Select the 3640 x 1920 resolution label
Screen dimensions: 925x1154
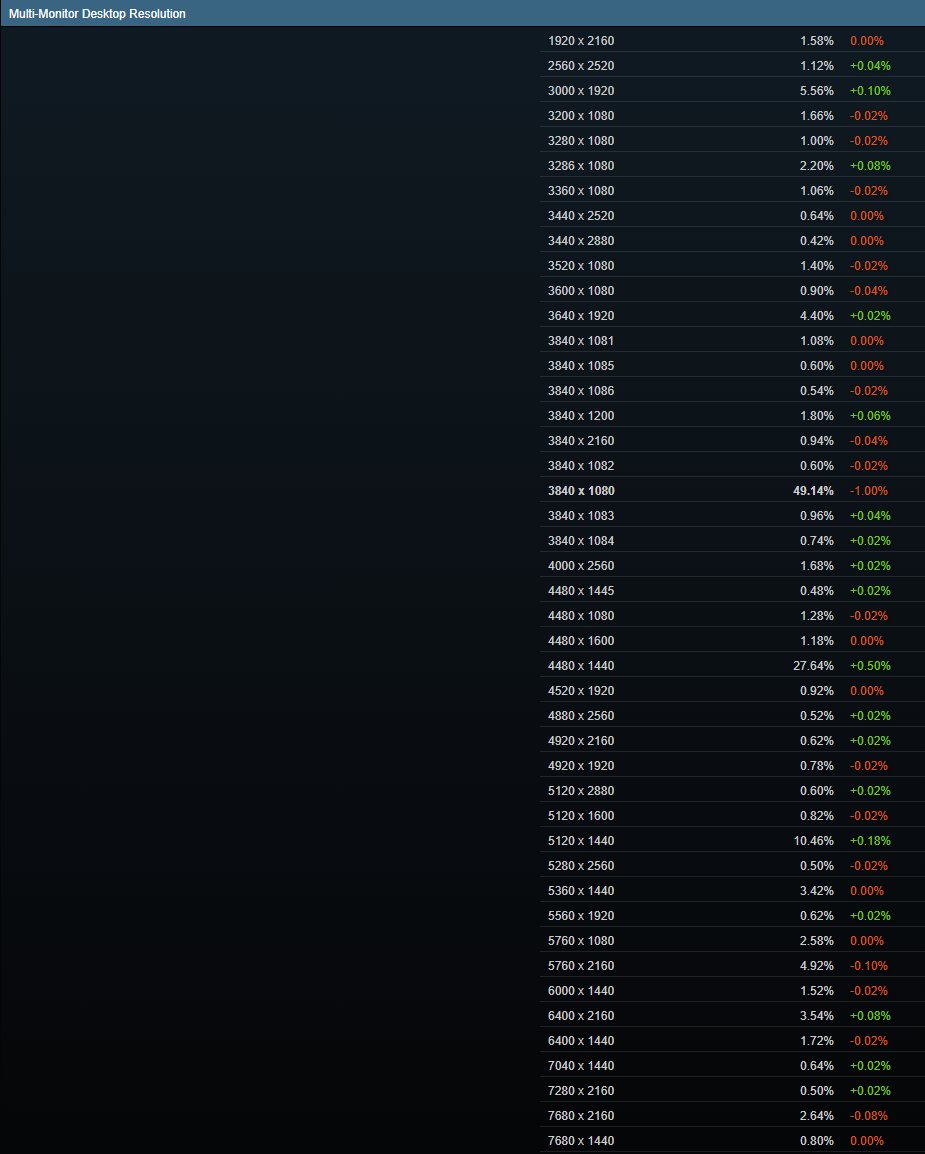pyautogui.click(x=581, y=316)
